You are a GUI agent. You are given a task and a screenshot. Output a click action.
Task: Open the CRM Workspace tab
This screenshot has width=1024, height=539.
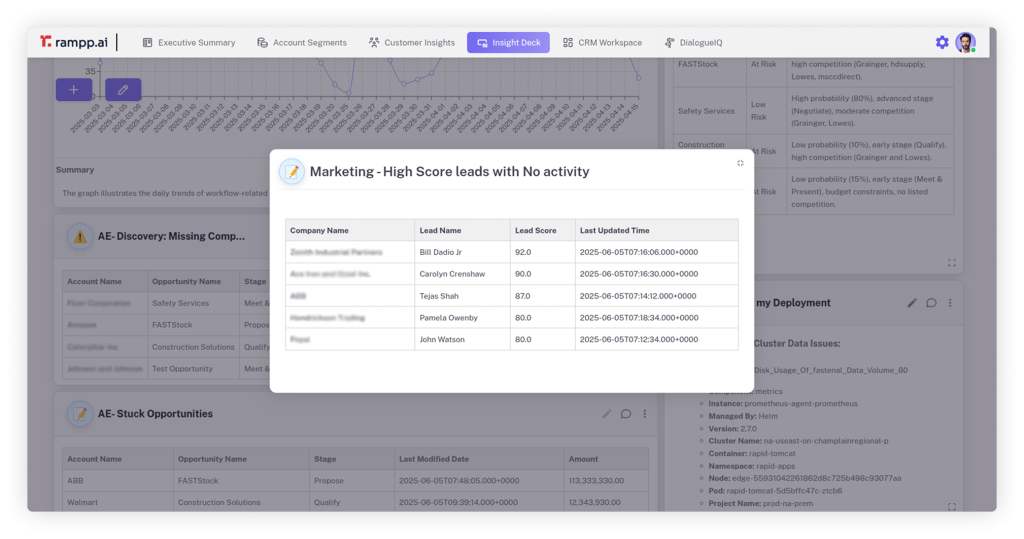602,43
